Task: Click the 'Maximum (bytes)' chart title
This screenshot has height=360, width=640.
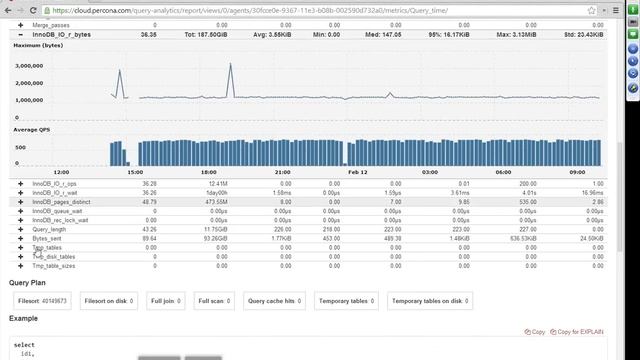Action: click(38, 45)
